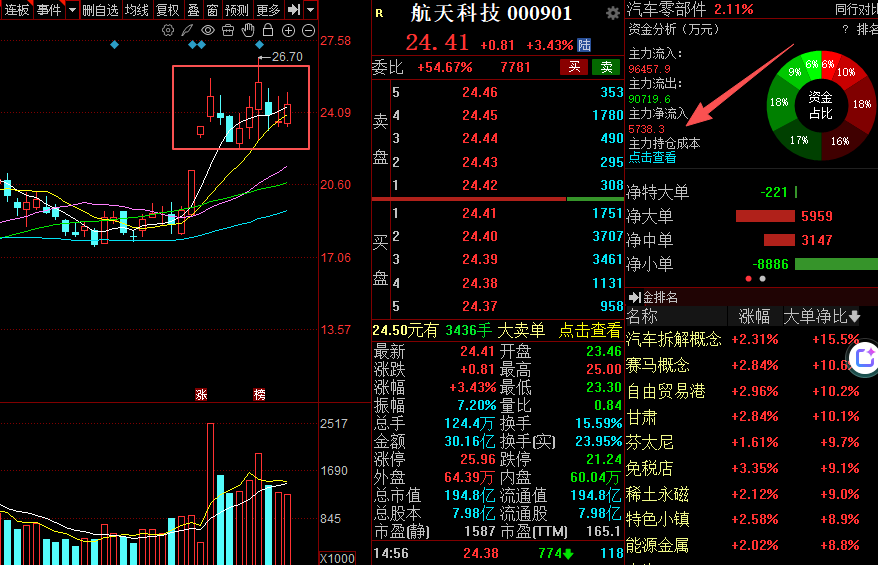Image resolution: width=878 pixels, height=565 pixels.
Task: Expand dropdown after the skip arrow
Action: [311, 10]
